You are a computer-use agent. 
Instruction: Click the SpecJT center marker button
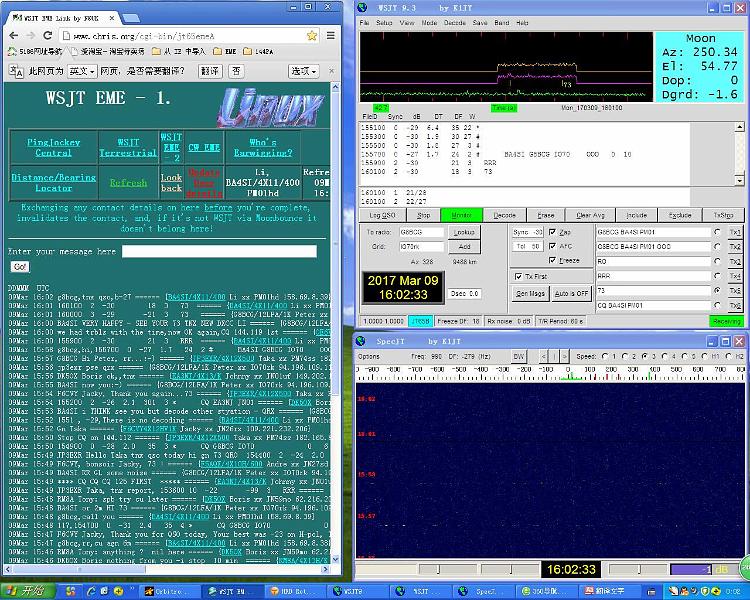pyautogui.click(x=554, y=356)
